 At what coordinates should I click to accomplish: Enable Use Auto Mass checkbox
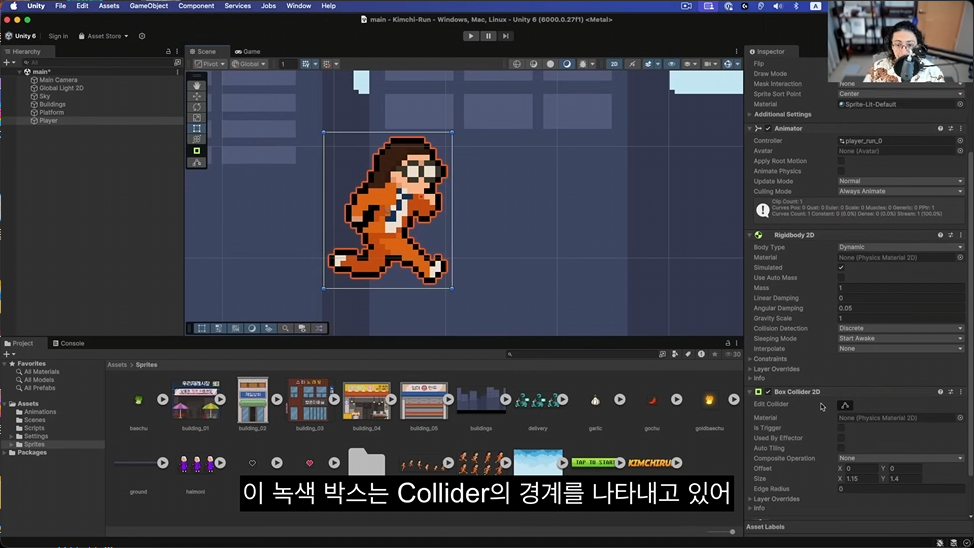click(x=841, y=278)
